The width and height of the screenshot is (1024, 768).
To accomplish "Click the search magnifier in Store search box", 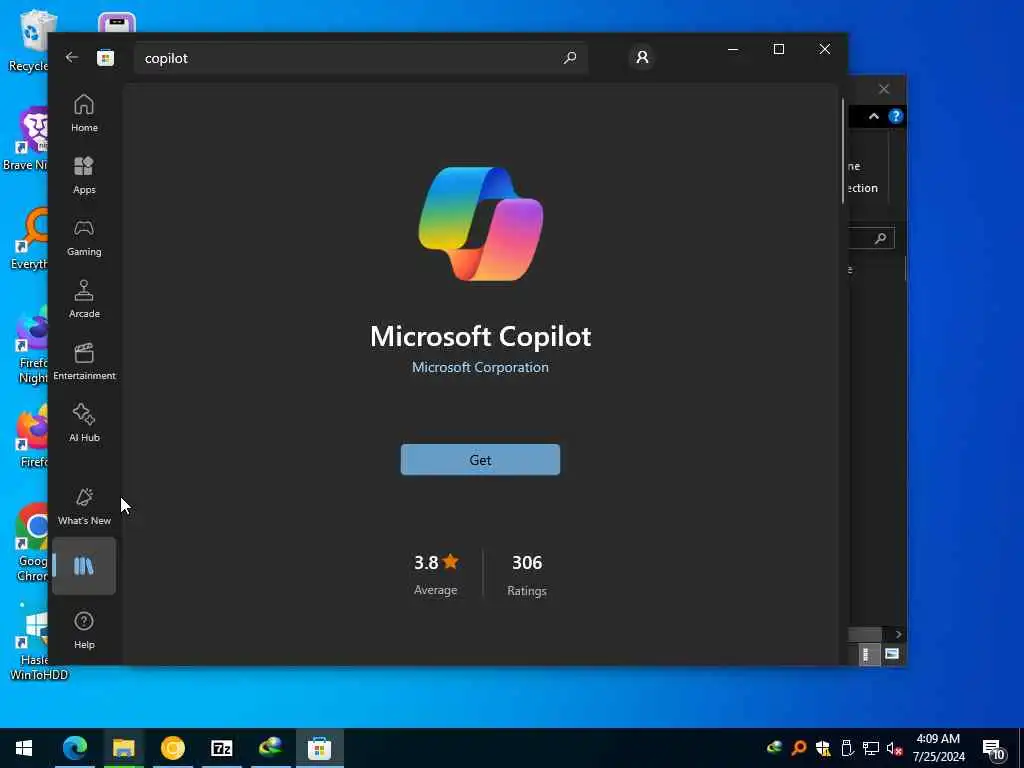I will (569, 57).
